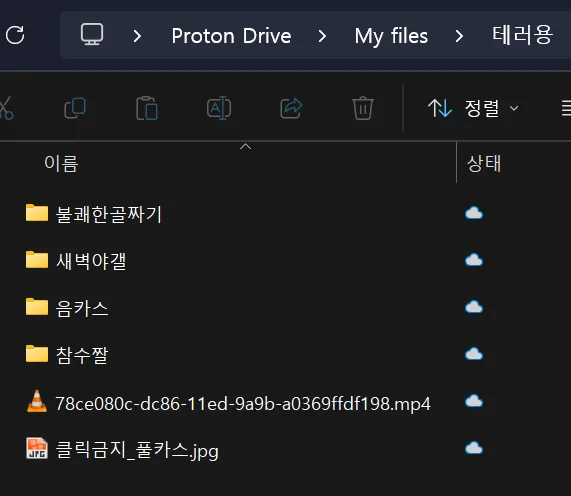Screen dimensions: 571x496
Task: Click the cloud status icon for 음카스
Action: pyautogui.click(x=474, y=307)
